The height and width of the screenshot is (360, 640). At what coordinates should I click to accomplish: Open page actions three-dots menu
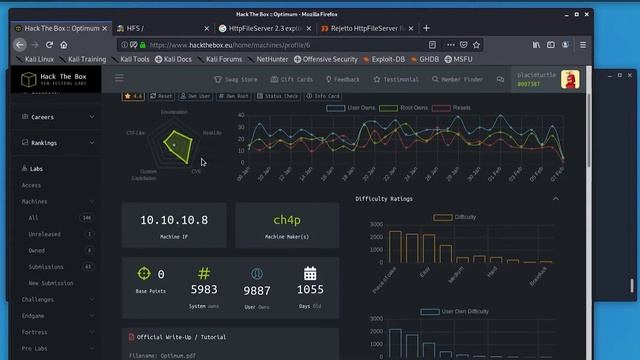451,45
